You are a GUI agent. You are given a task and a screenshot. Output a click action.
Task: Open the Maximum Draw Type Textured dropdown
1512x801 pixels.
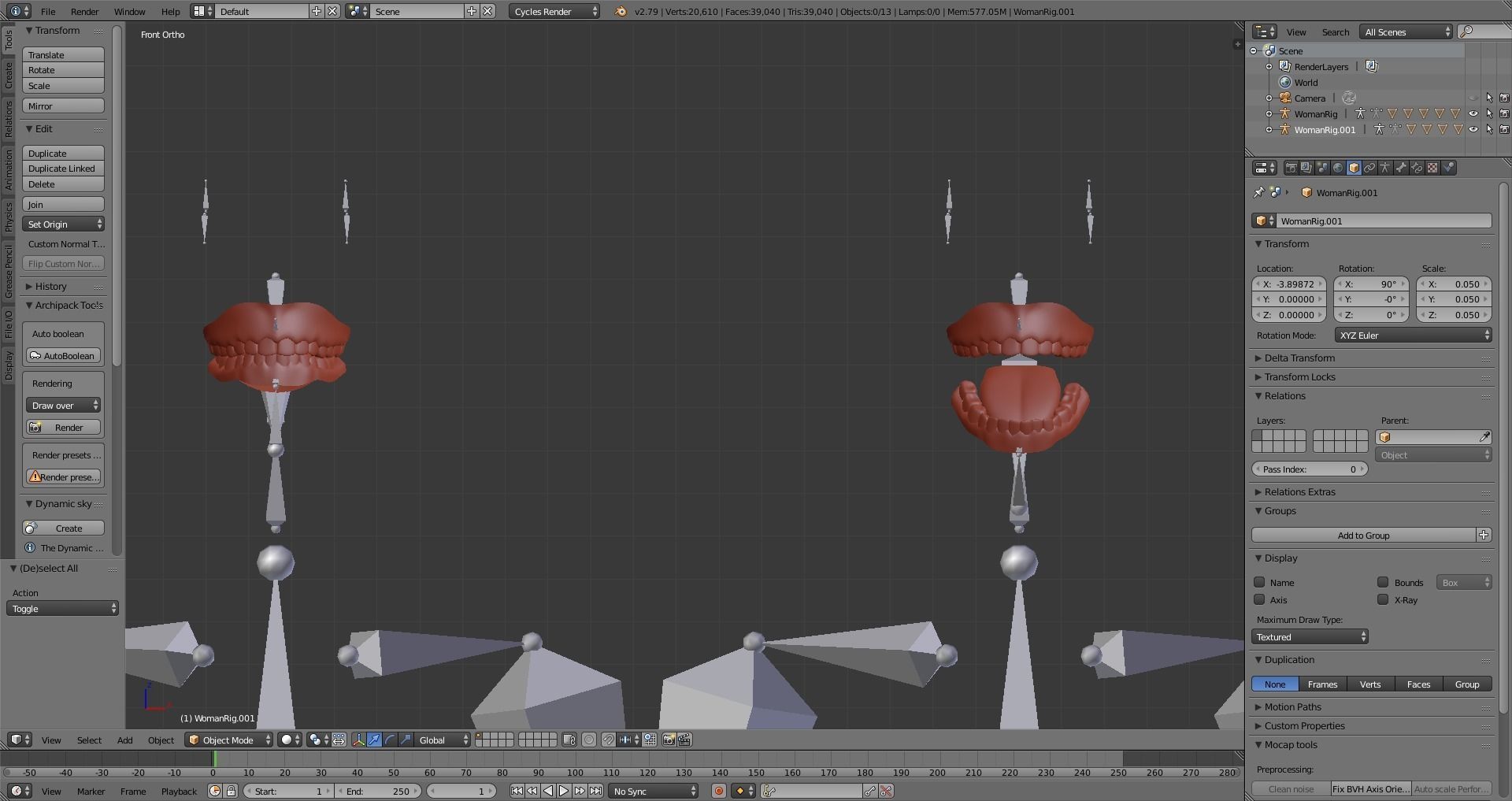[x=1310, y=636]
